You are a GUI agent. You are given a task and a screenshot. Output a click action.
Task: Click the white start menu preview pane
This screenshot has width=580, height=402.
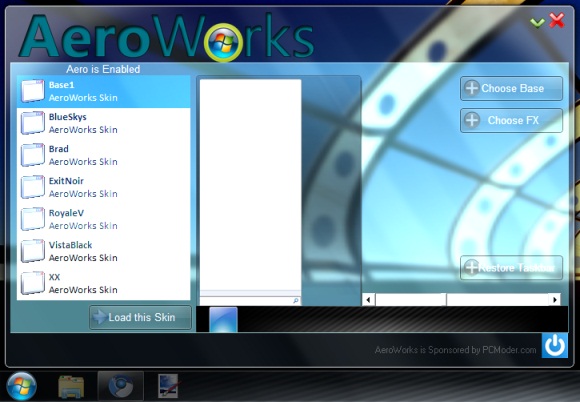(250, 185)
